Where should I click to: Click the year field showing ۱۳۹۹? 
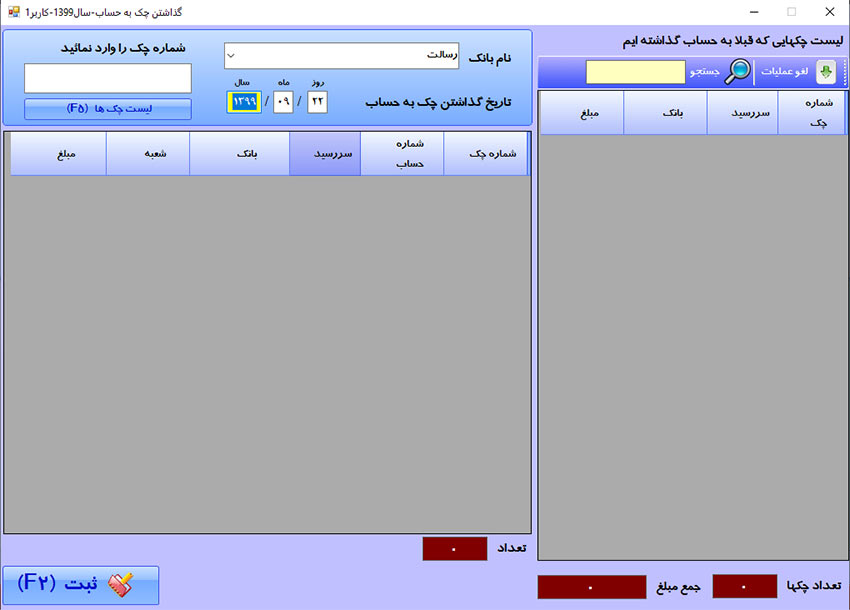244,102
